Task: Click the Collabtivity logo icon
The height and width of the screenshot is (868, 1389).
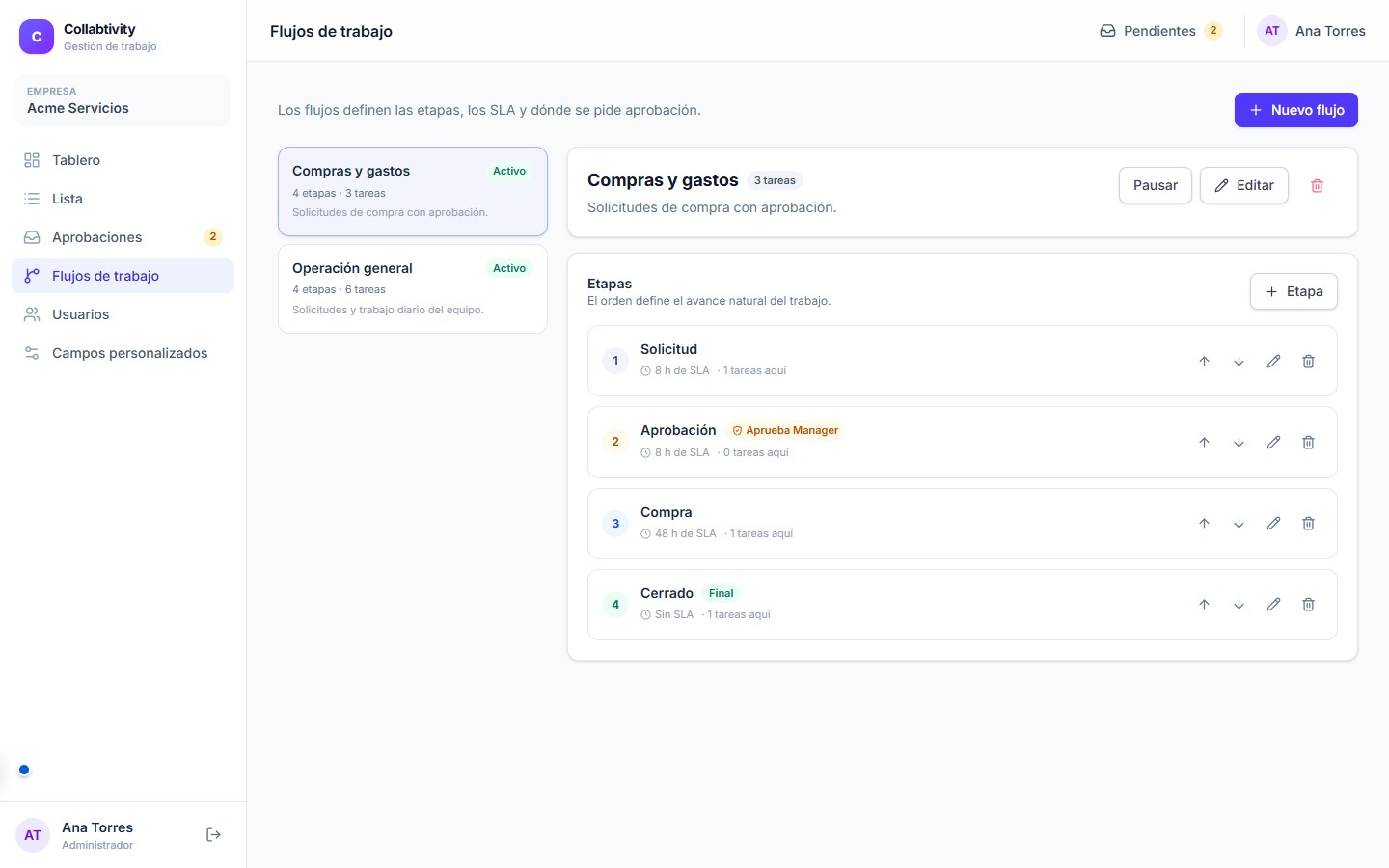Action: click(x=37, y=37)
